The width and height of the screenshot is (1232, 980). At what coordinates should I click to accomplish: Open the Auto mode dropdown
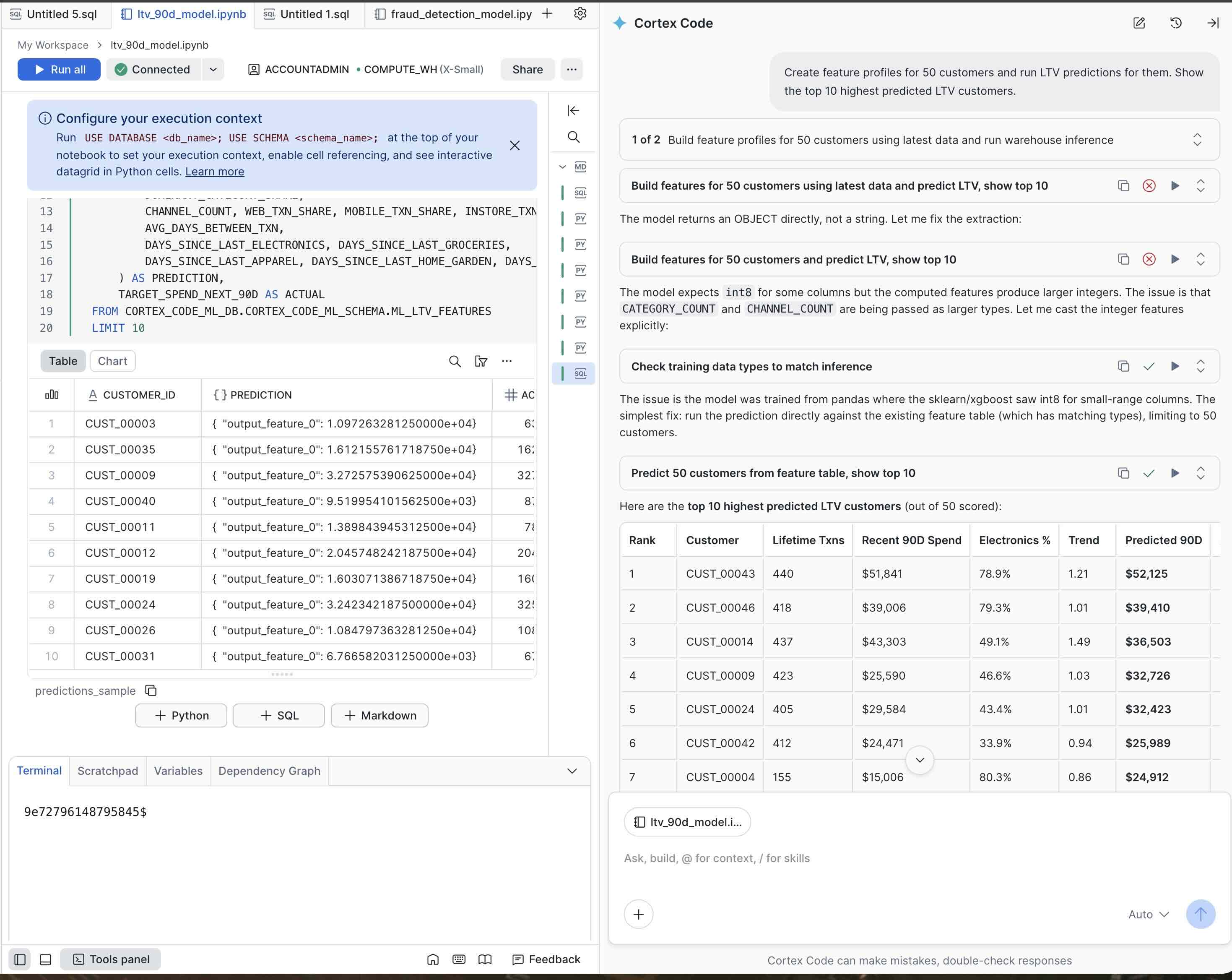click(x=1149, y=914)
